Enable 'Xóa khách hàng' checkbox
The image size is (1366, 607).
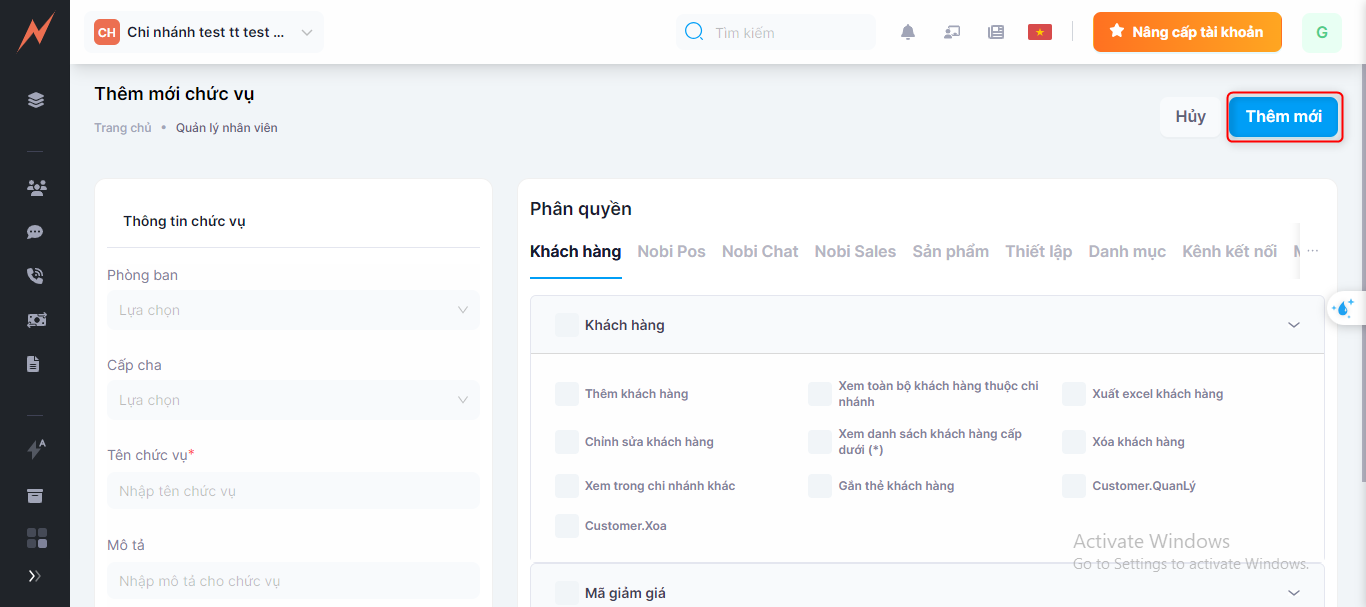(1074, 442)
